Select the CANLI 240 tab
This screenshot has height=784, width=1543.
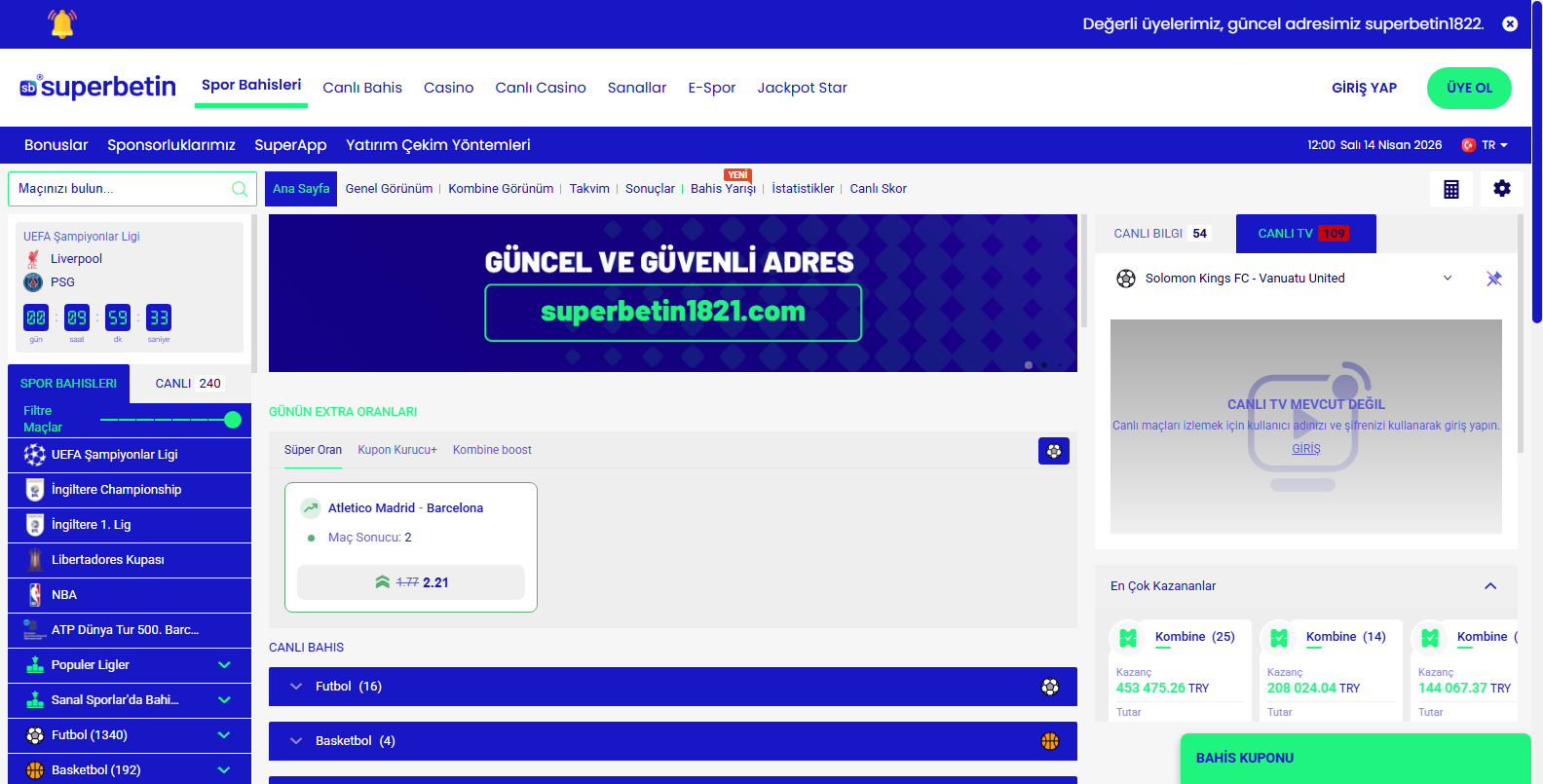tap(188, 384)
